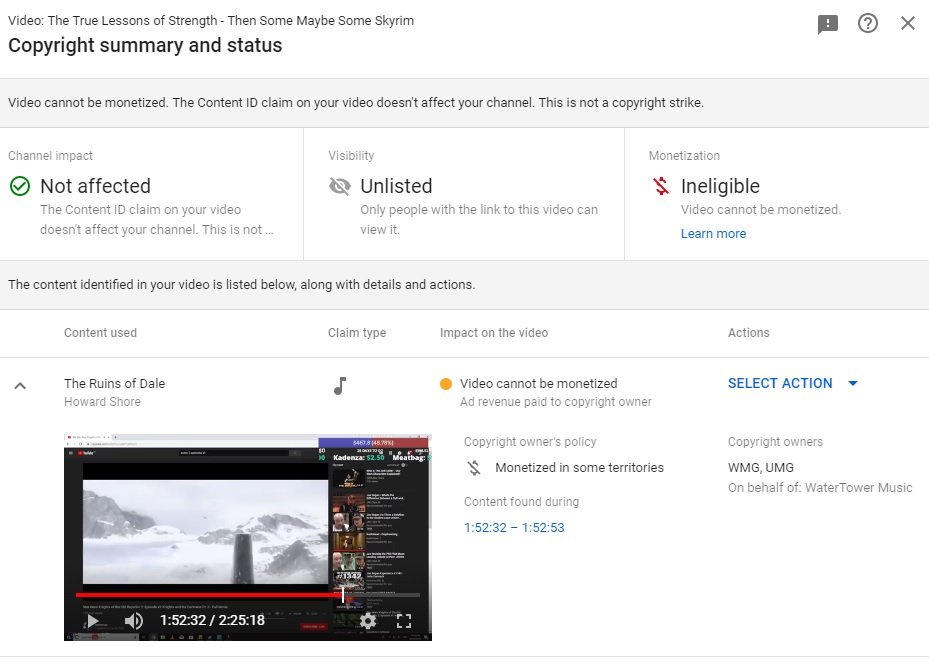Click the Unlisted visibility heading
Viewport: 929px width, 669px height.
396,186
